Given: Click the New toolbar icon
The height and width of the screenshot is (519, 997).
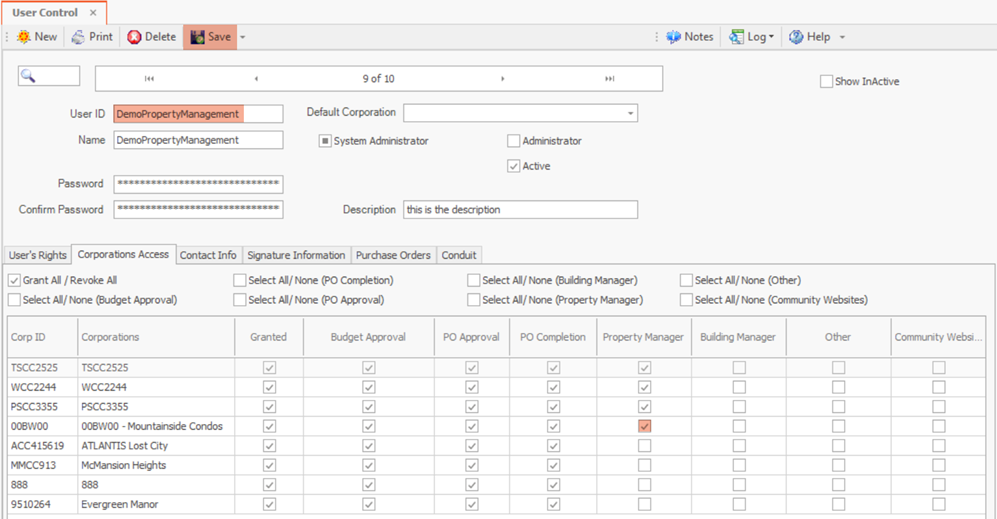Looking at the screenshot, I should pos(24,37).
